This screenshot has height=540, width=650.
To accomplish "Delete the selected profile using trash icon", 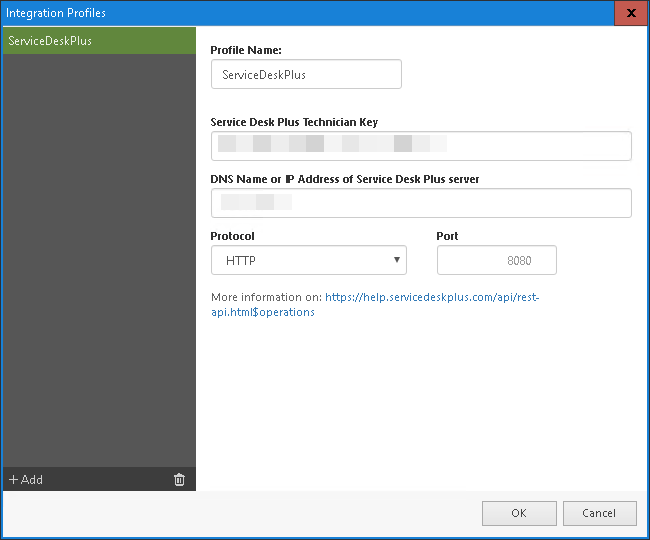I will (x=179, y=479).
